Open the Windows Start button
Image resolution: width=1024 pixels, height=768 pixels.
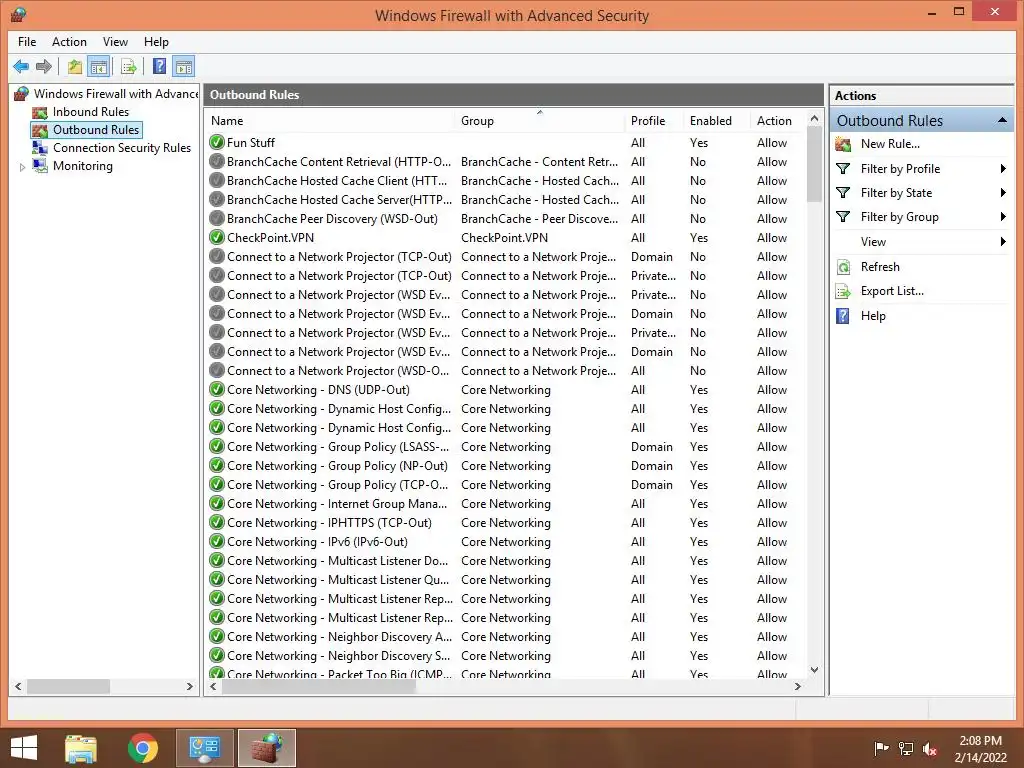(24, 748)
